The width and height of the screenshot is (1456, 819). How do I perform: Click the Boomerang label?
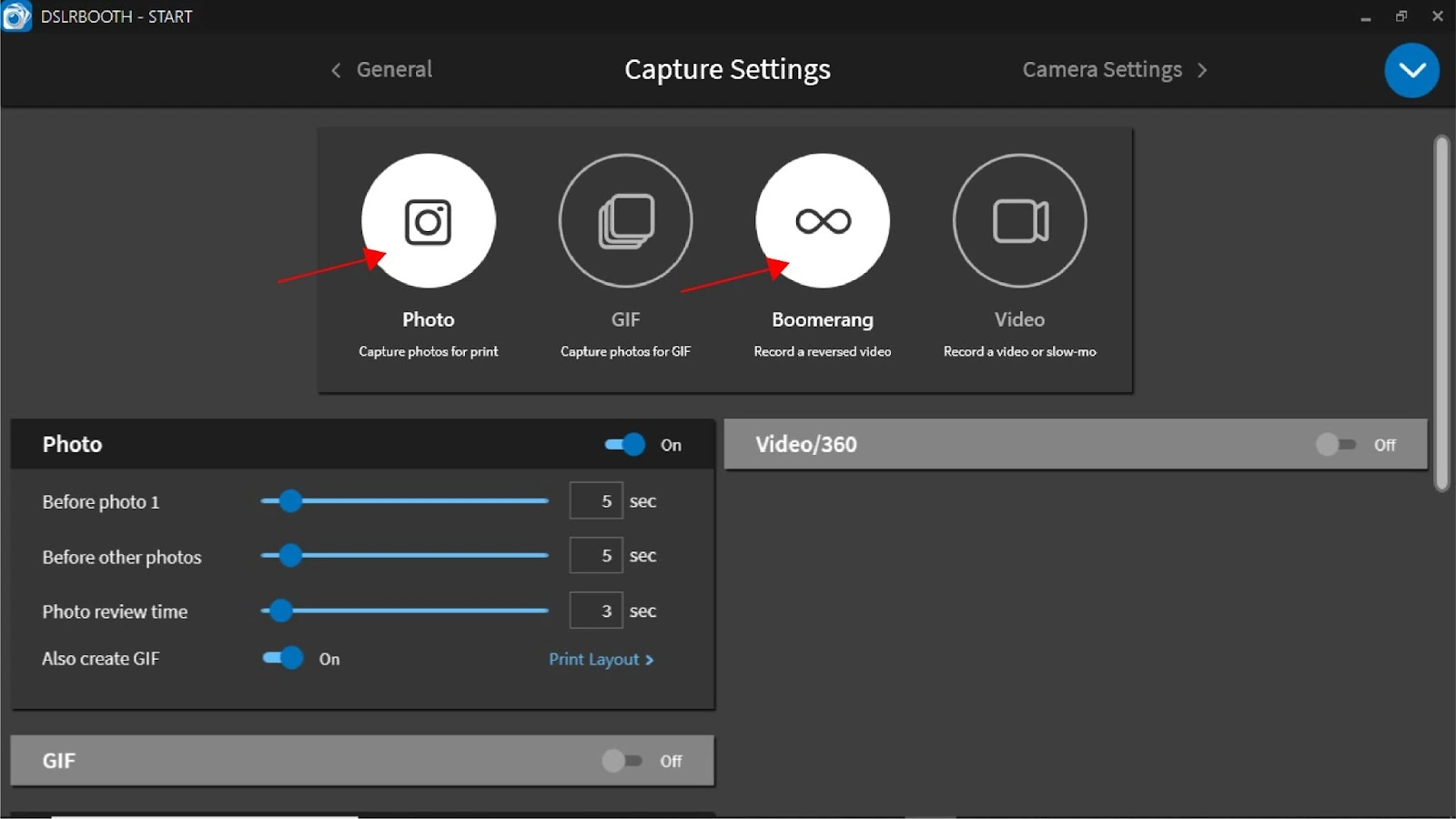pyautogui.click(x=823, y=319)
